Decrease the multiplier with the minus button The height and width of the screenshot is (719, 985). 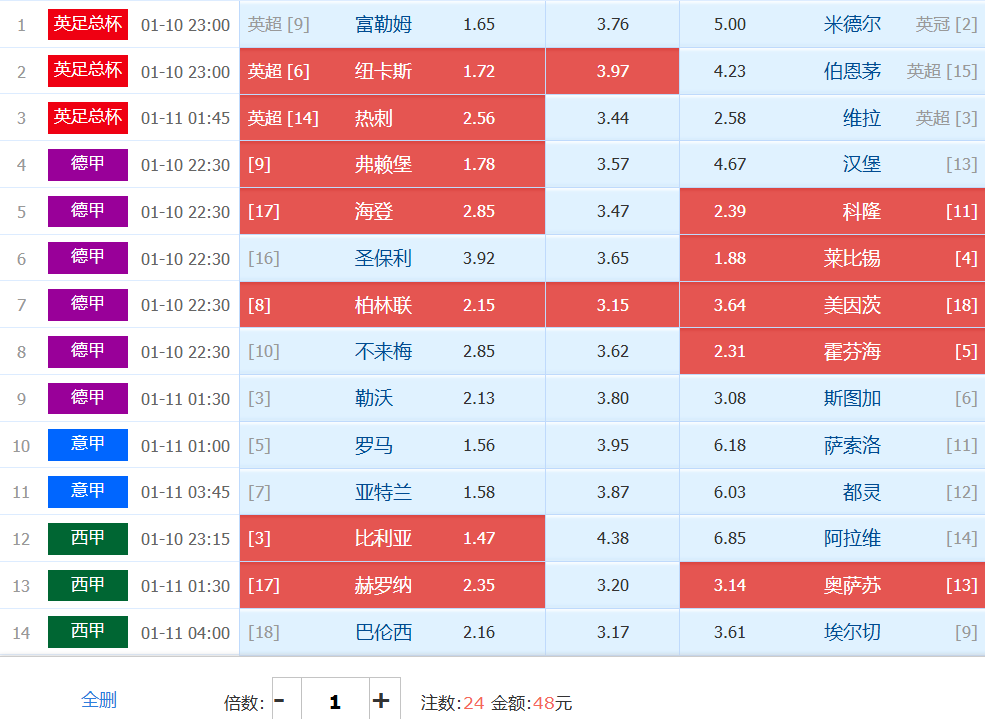pyautogui.click(x=280, y=701)
